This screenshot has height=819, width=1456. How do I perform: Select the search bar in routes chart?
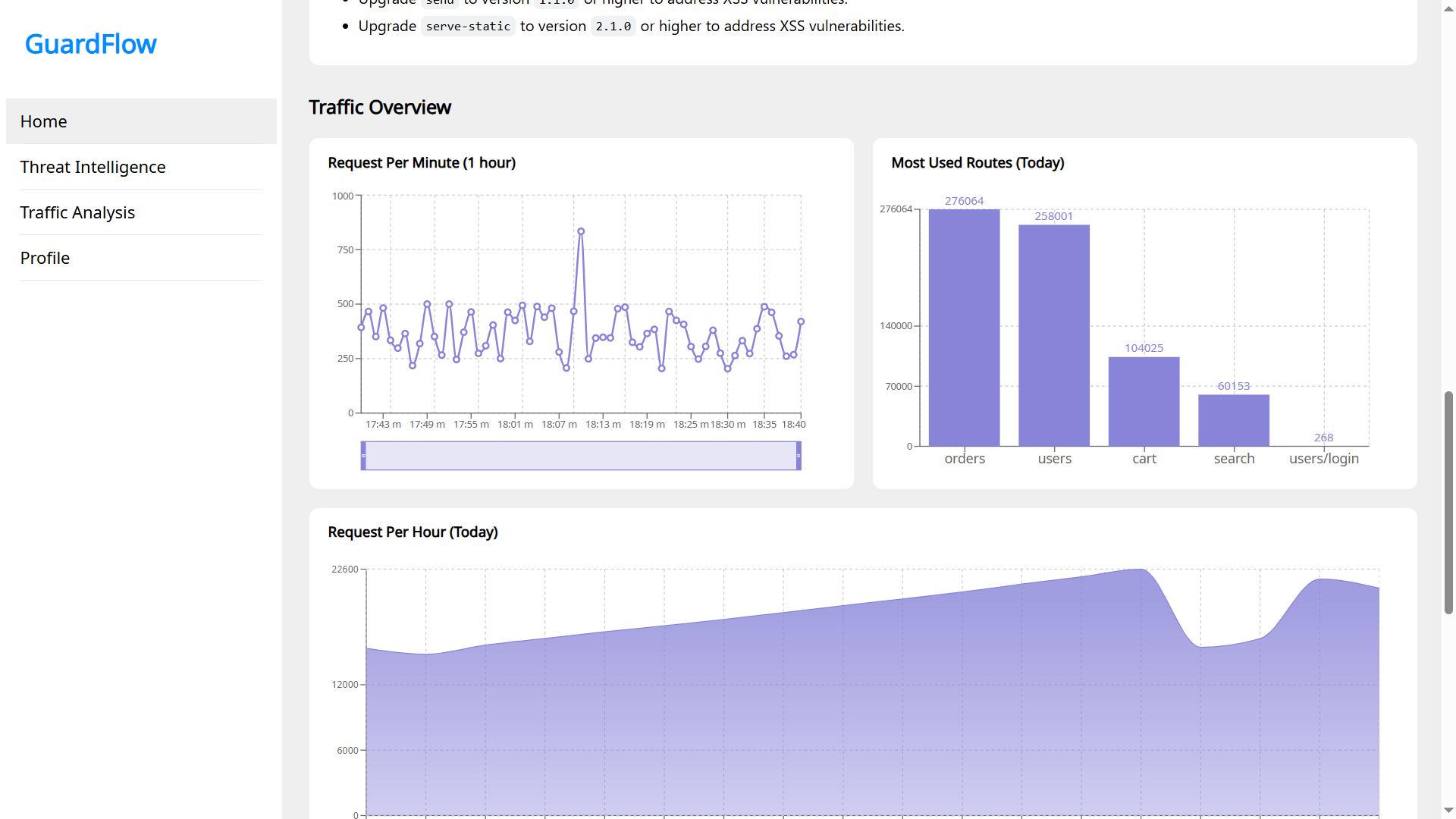tap(1234, 420)
